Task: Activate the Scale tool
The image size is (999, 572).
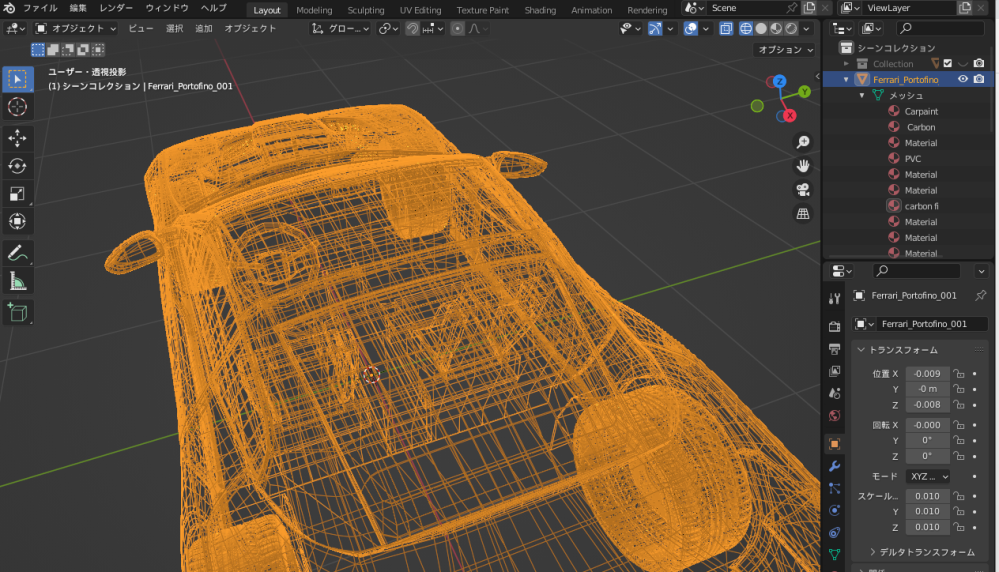Action: (17, 194)
